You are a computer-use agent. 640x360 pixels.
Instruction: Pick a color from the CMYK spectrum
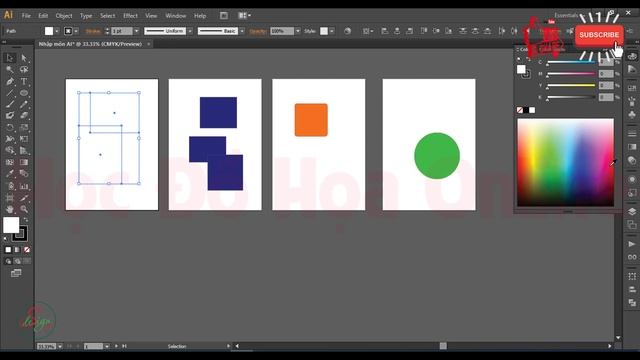pos(565,162)
